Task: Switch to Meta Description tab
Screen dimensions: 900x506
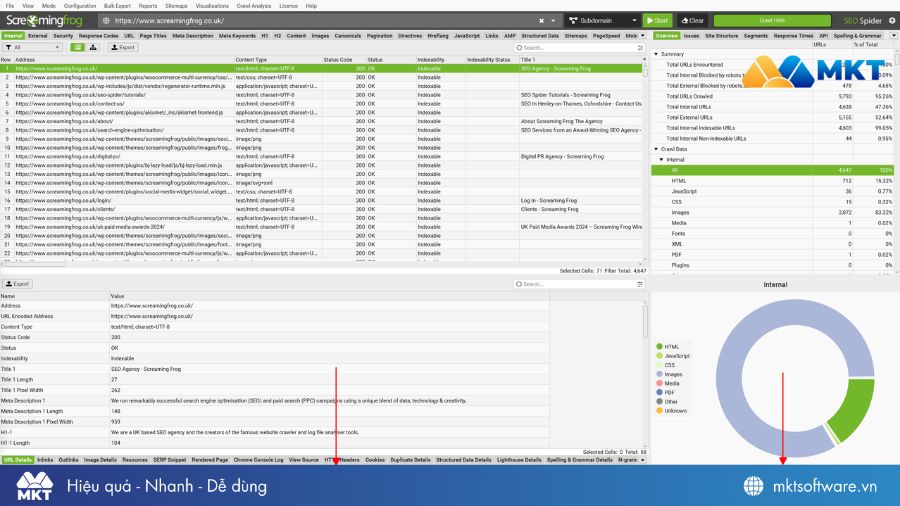Action: click(x=192, y=36)
